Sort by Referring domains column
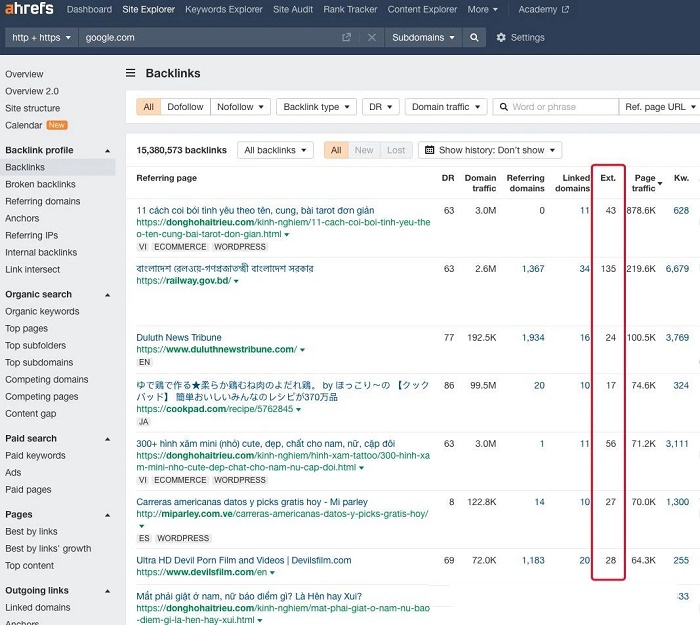This screenshot has height=625, width=700. click(x=525, y=183)
